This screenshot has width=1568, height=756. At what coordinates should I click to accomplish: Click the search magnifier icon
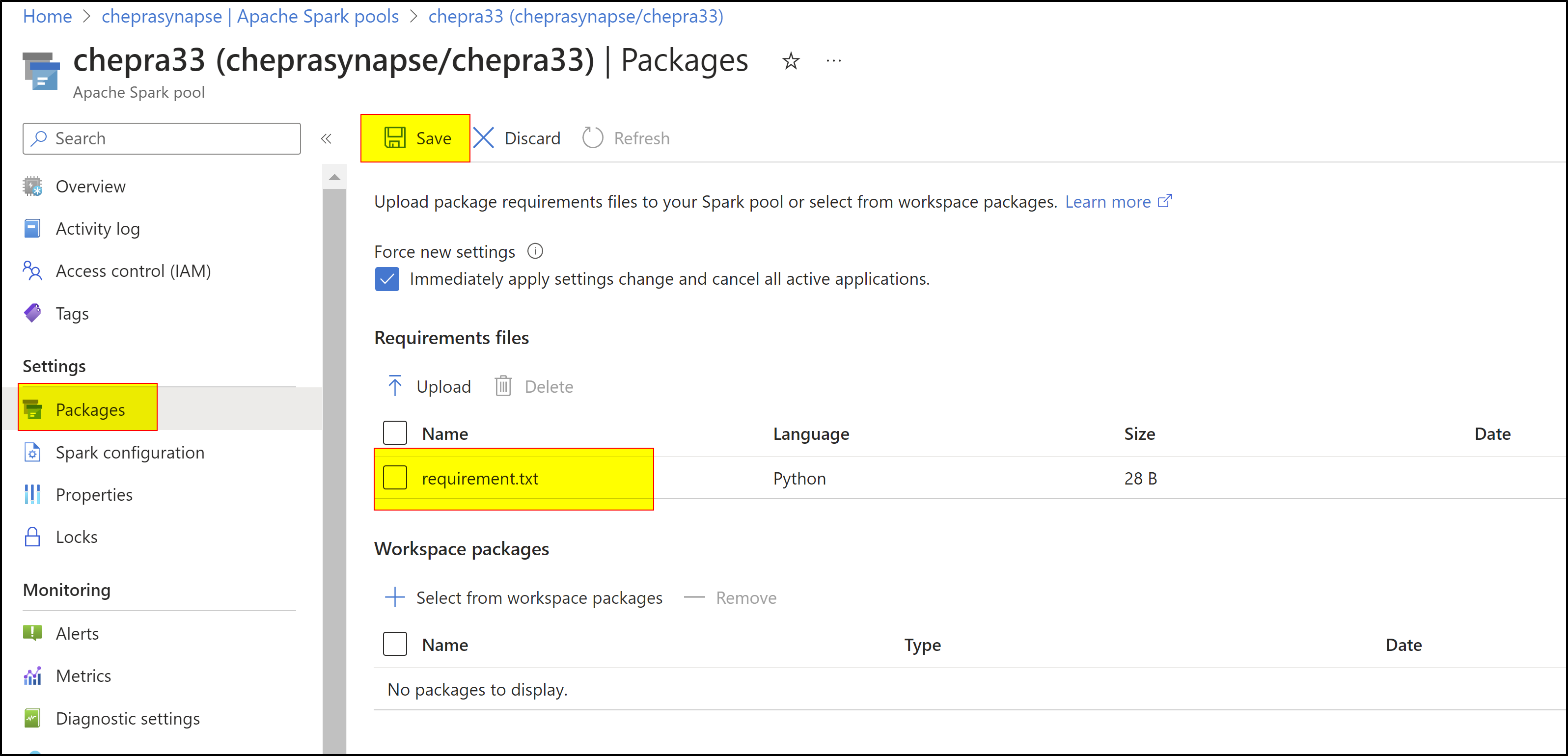point(39,138)
